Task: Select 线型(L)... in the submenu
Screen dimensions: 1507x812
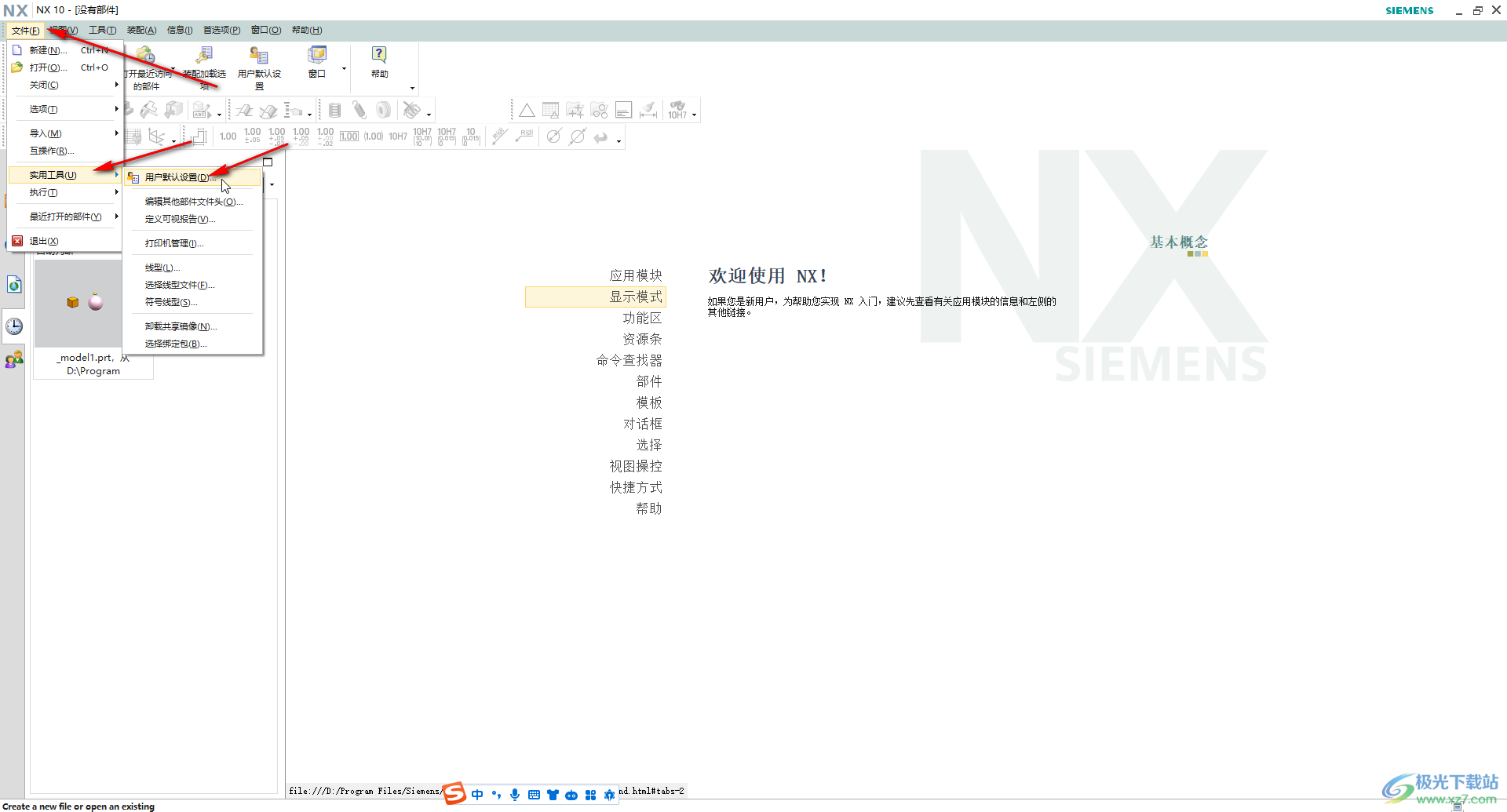Action: pos(193,268)
